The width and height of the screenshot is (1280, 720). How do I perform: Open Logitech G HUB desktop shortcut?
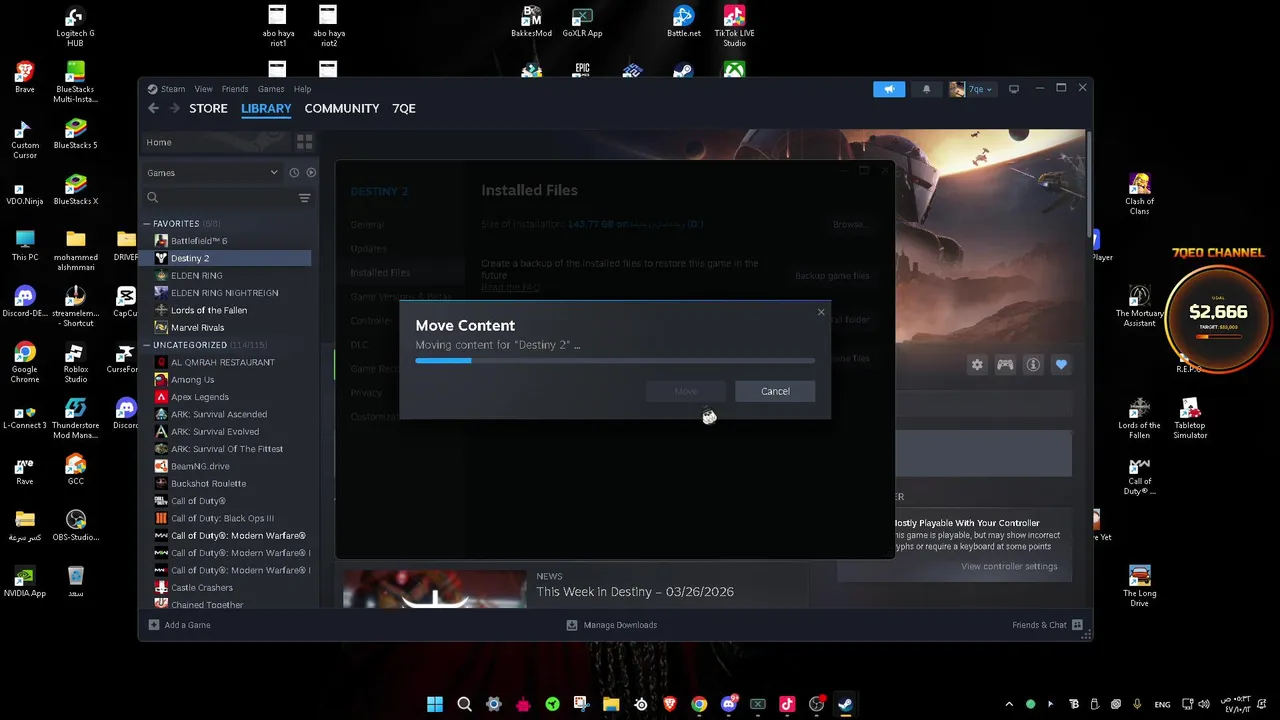pyautogui.click(x=75, y=27)
